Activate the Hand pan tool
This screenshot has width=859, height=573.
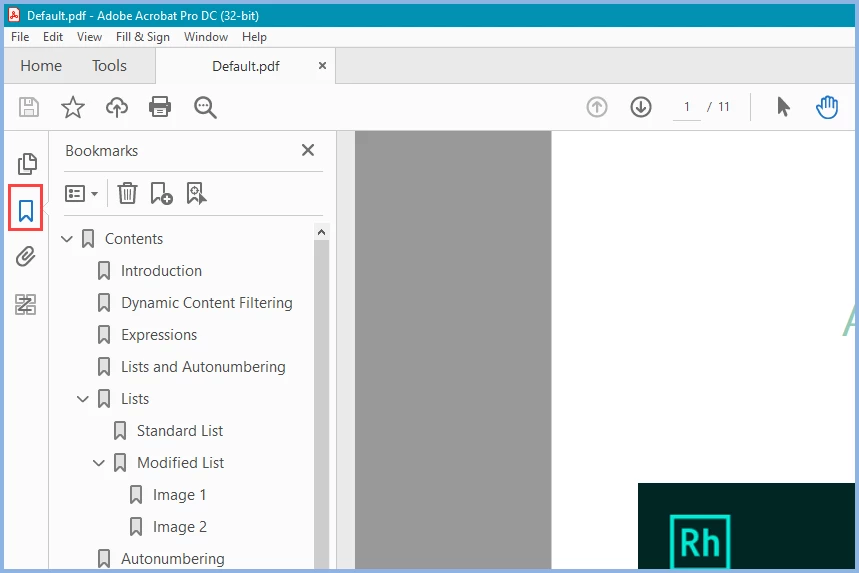point(827,107)
